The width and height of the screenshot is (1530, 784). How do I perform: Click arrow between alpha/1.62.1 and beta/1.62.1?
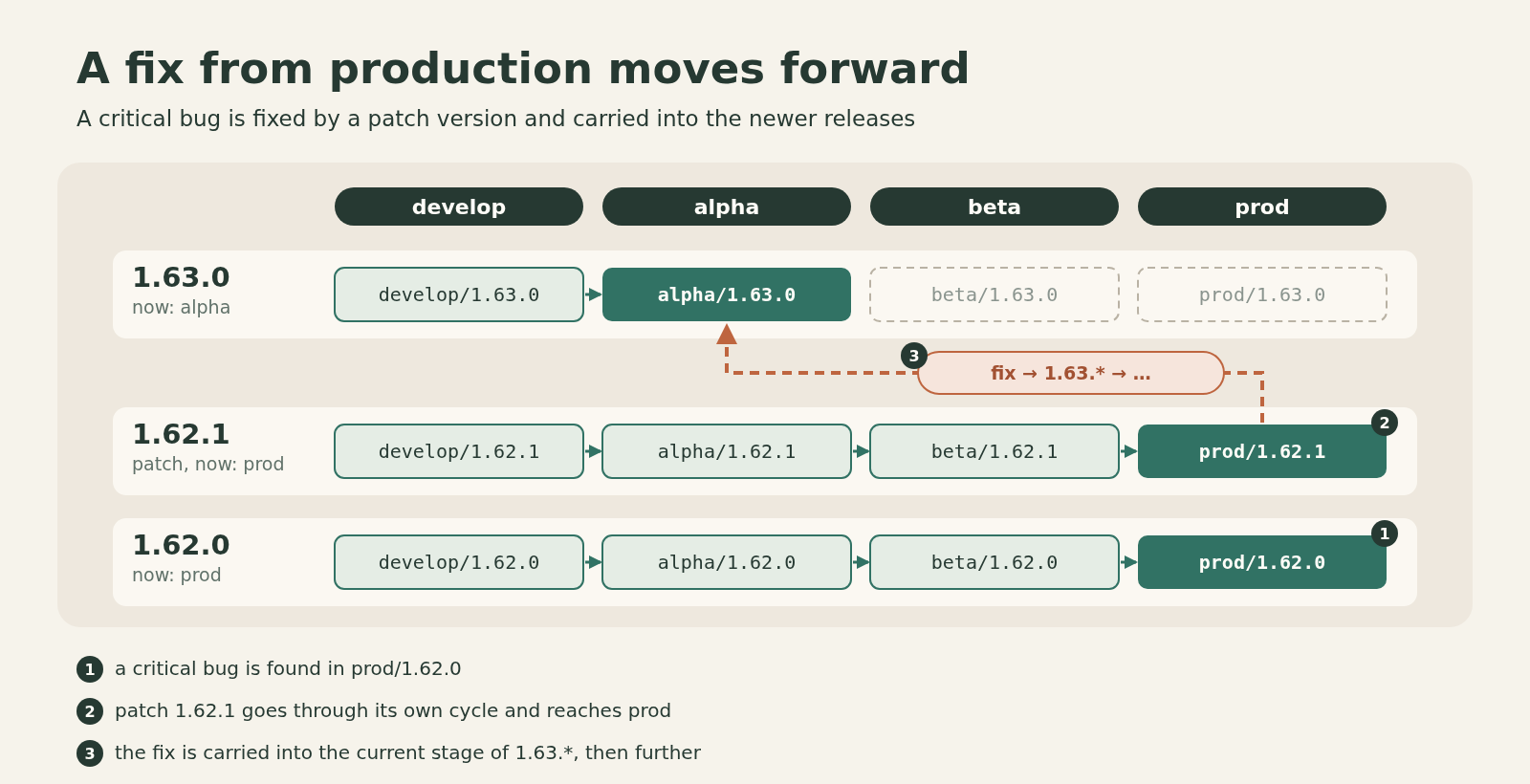(x=861, y=451)
